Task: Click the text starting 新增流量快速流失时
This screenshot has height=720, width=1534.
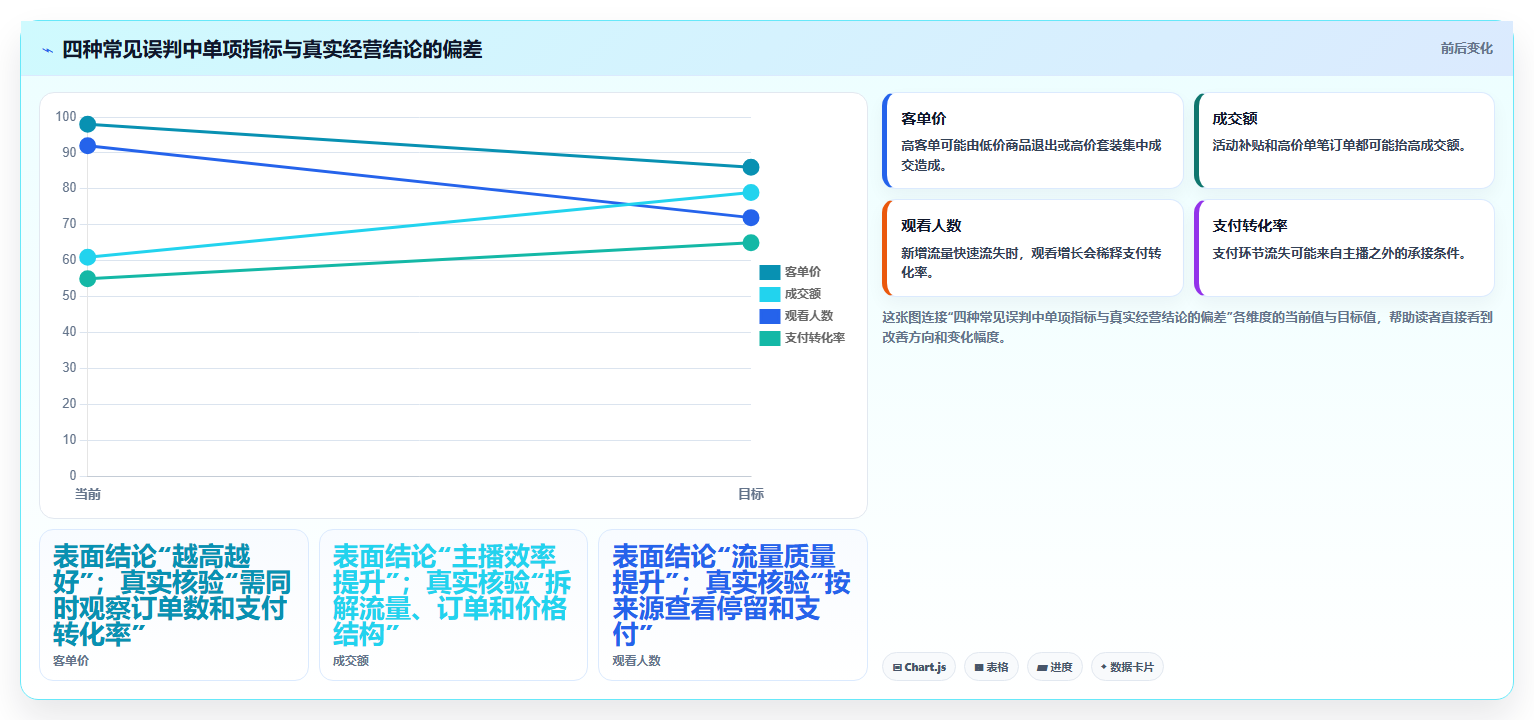Action: (1031, 263)
